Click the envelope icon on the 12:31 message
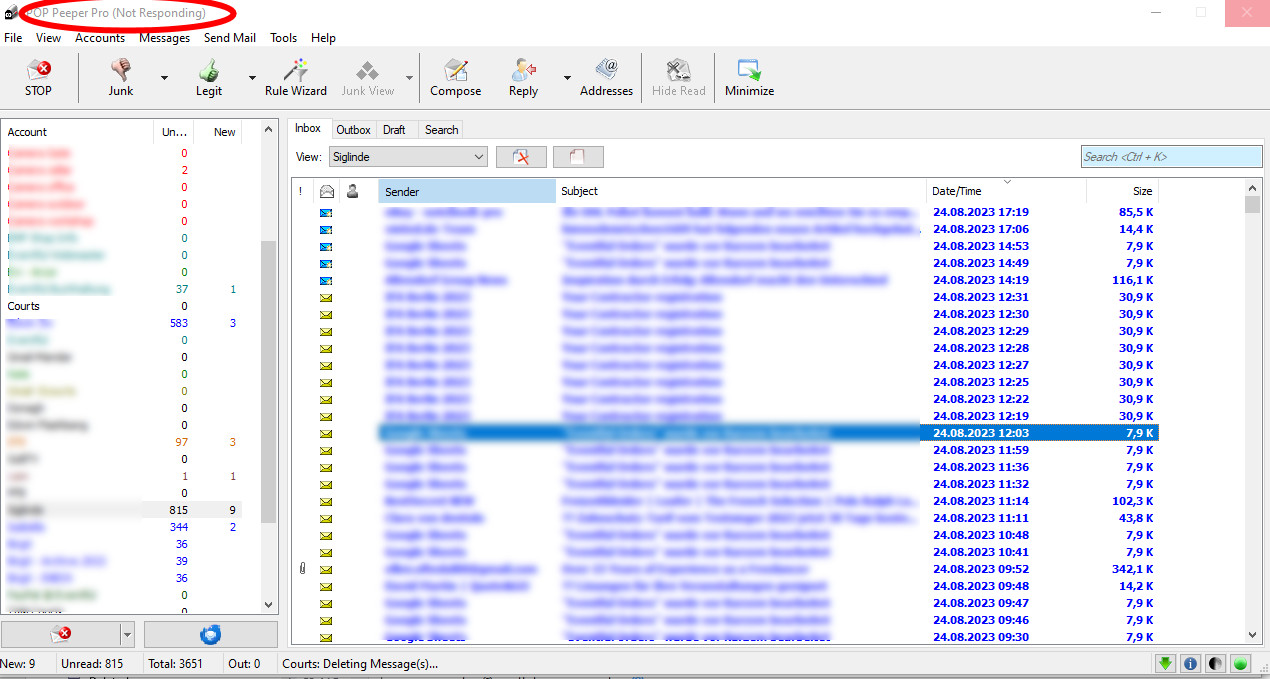Screen dimensions: 1270x679 point(326,297)
